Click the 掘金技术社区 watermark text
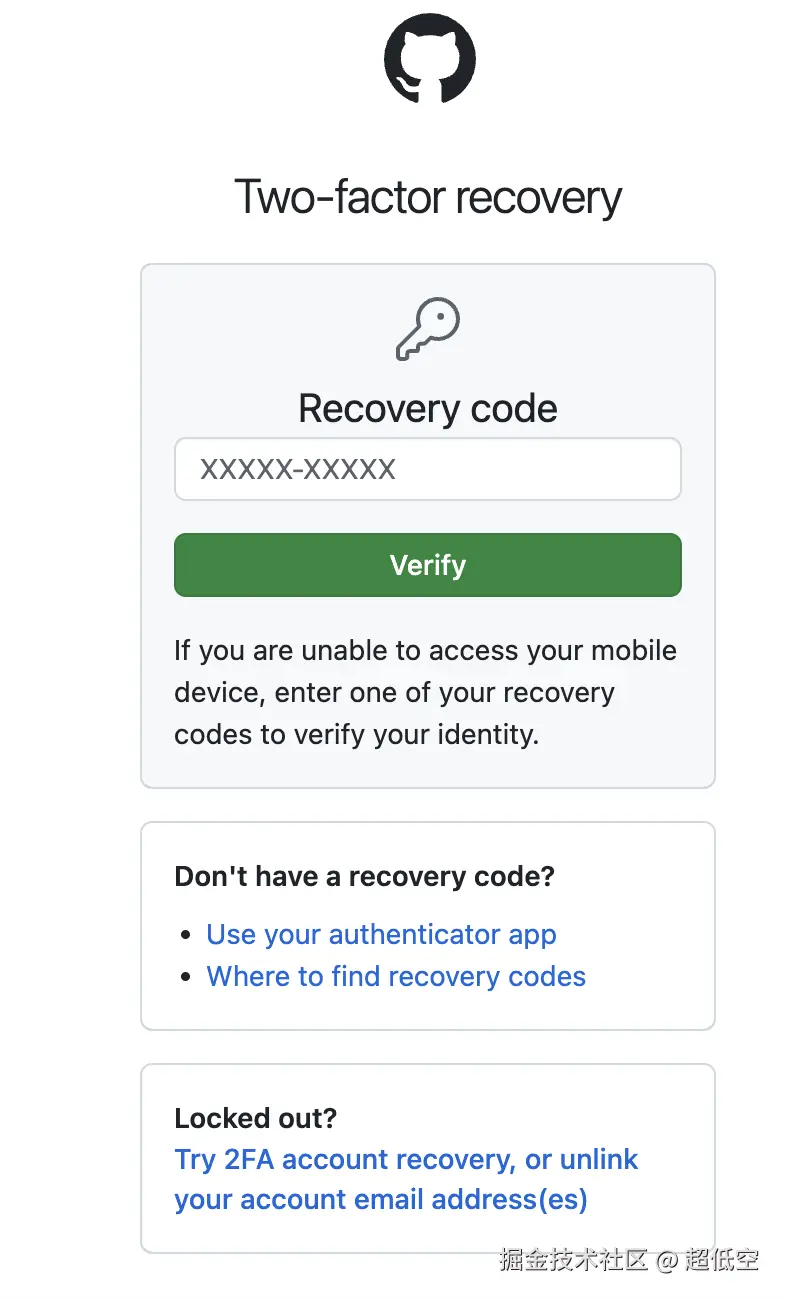 click(573, 1259)
